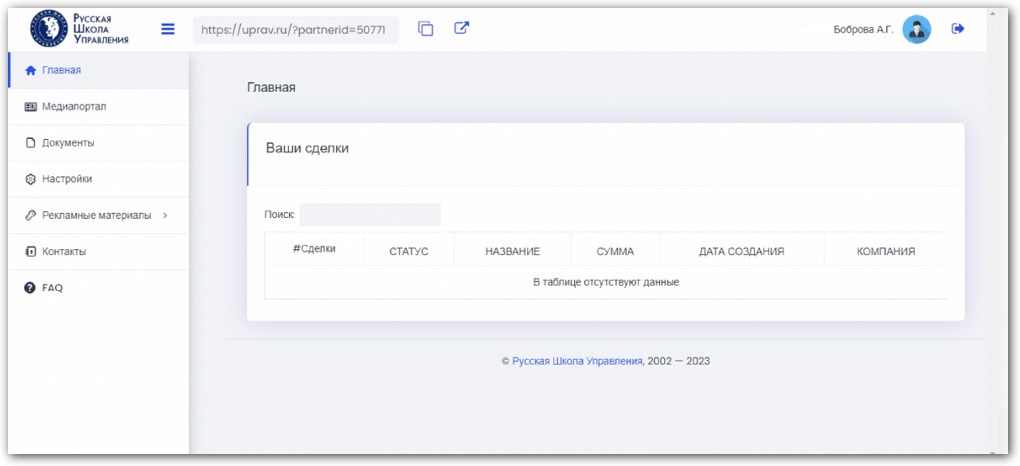Click the logout icon in the header

pos(958,29)
